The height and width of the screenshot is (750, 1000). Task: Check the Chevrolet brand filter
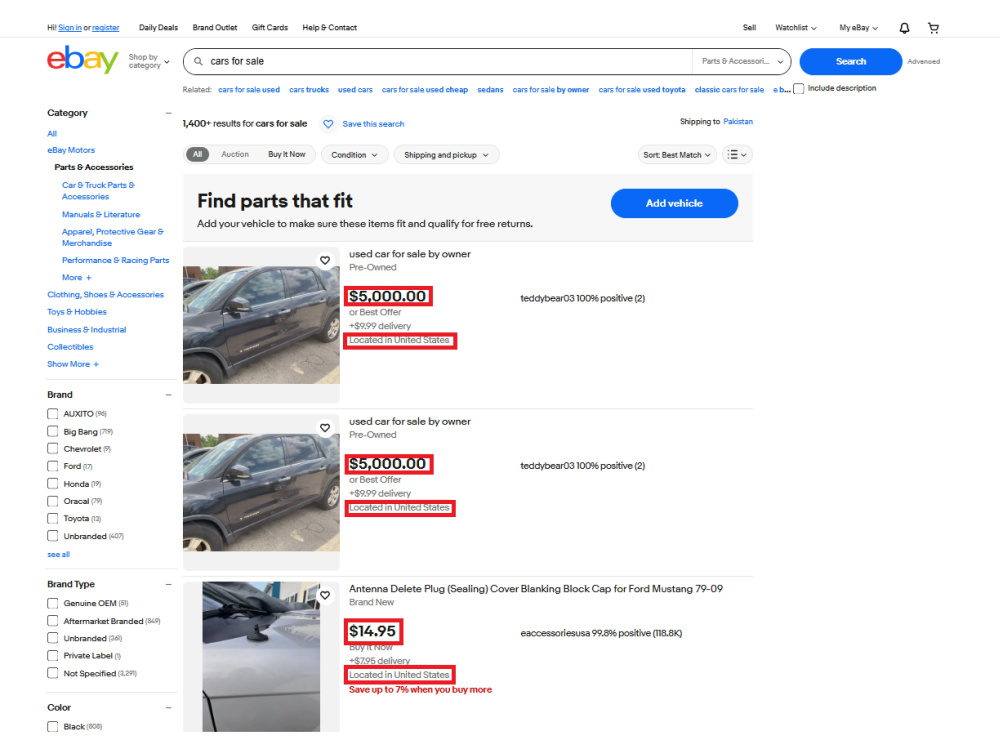point(53,449)
